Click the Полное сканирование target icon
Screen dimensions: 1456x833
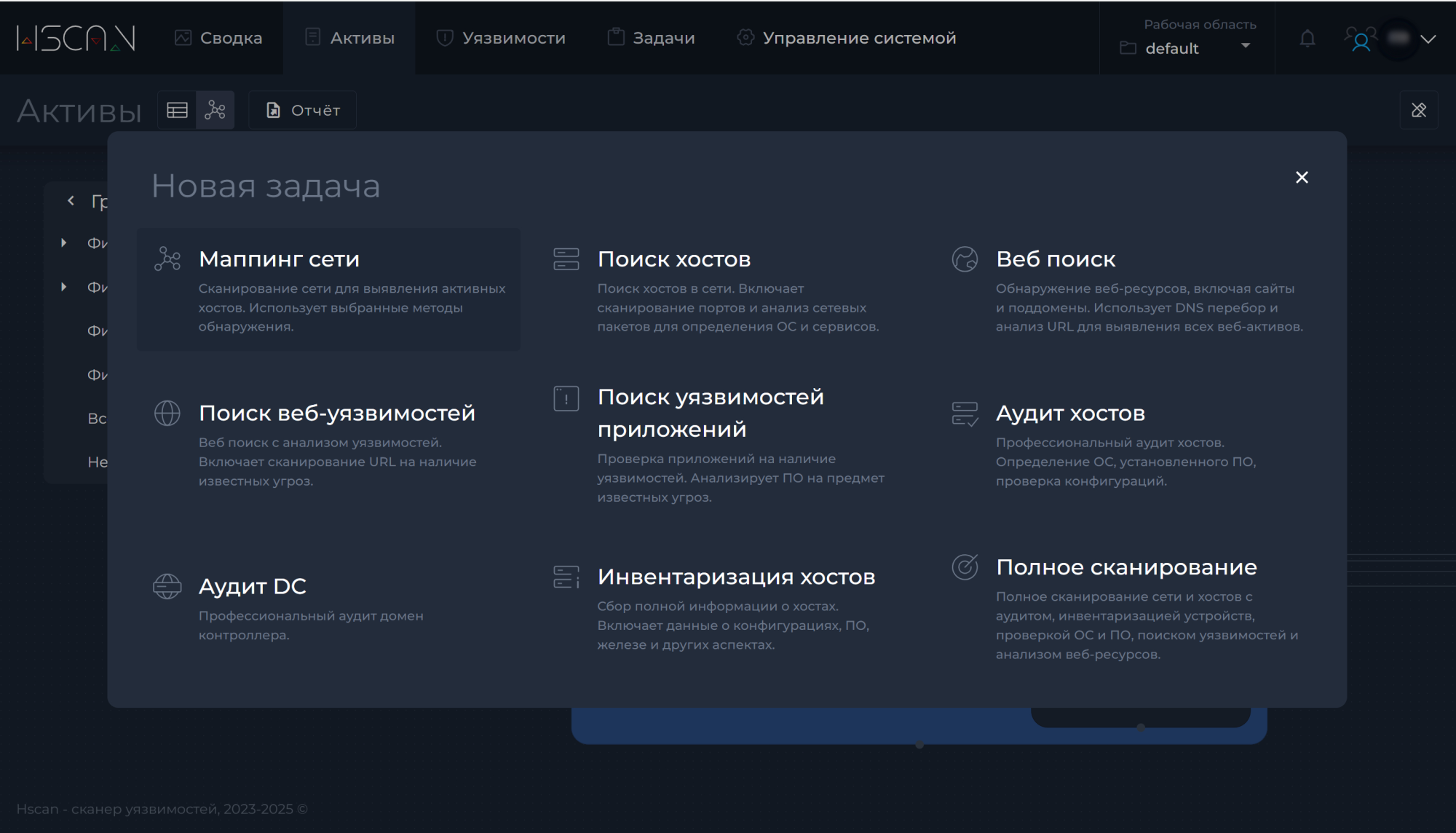tap(965, 566)
